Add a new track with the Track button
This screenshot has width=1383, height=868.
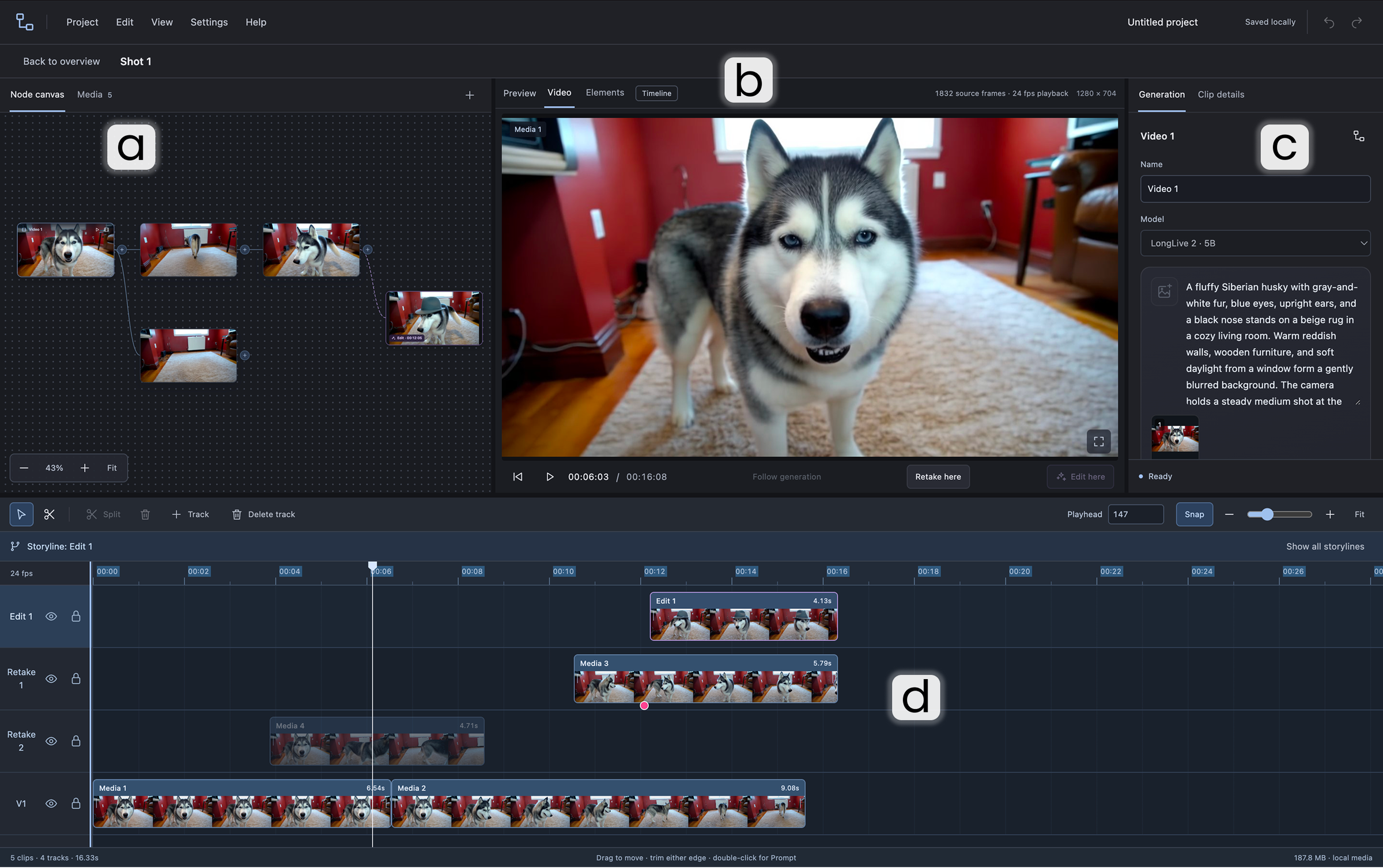(x=190, y=514)
